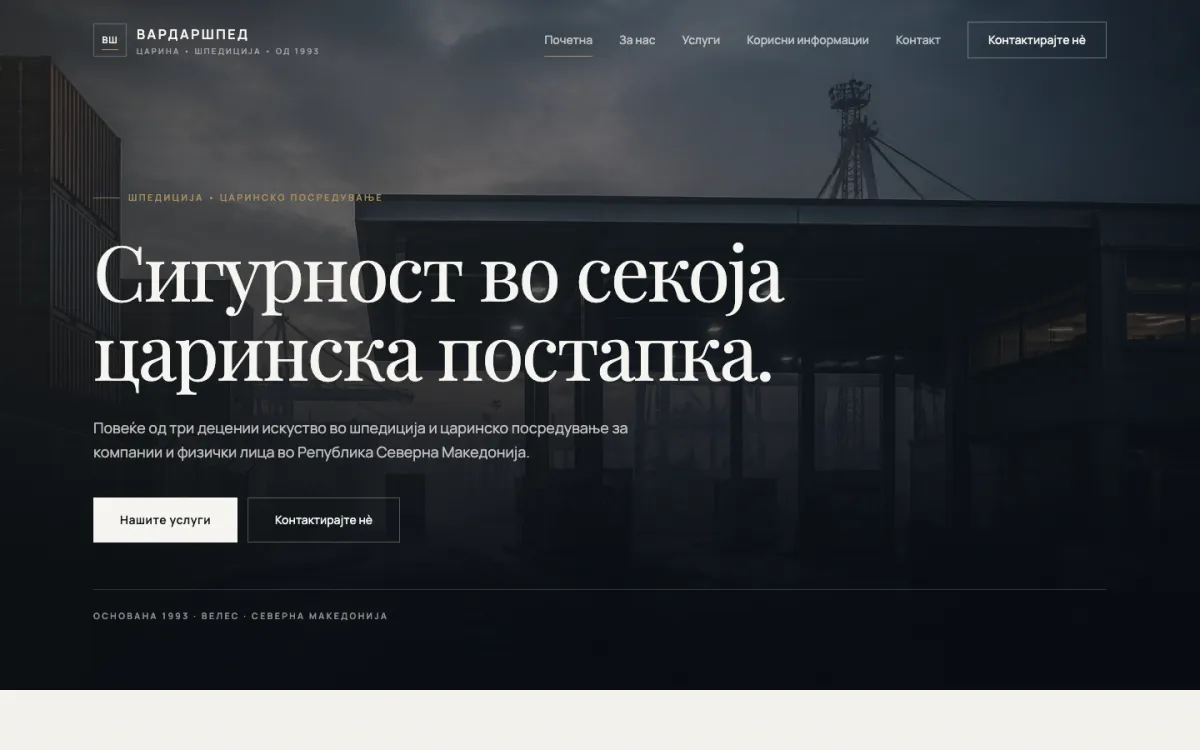Navigate to the Контакт page
The image size is (1200, 750).
click(918, 40)
